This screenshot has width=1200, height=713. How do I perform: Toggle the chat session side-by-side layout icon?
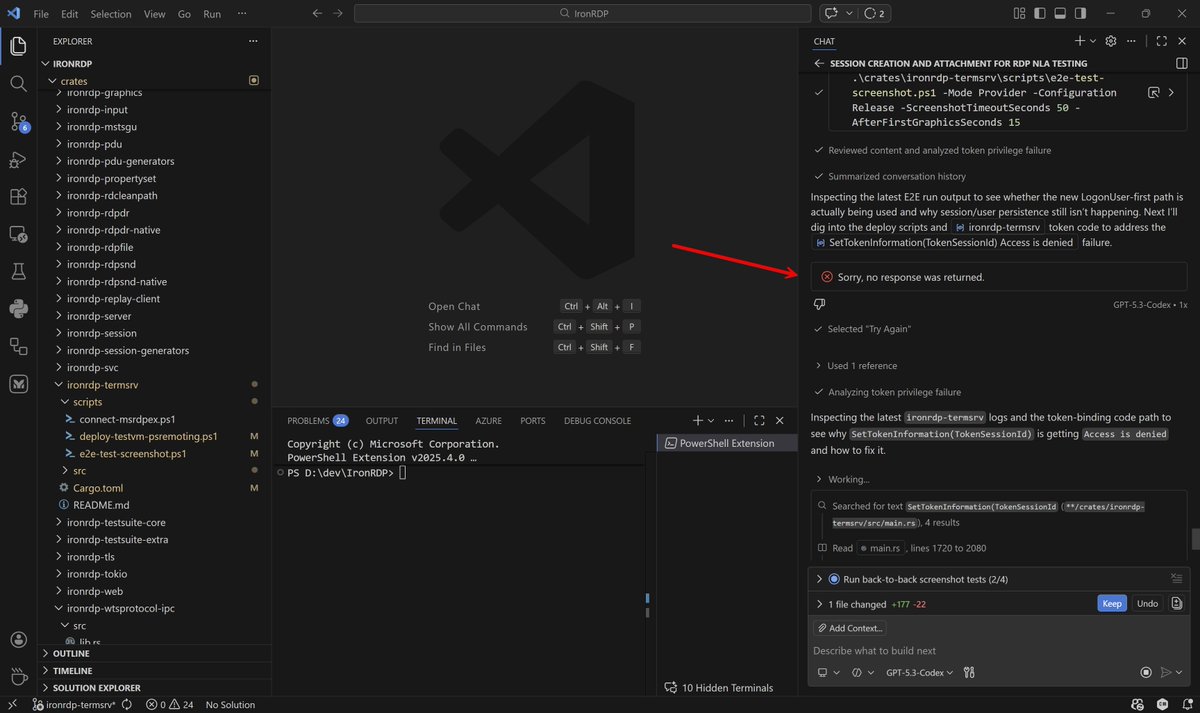pyautogui.click(x=1182, y=62)
